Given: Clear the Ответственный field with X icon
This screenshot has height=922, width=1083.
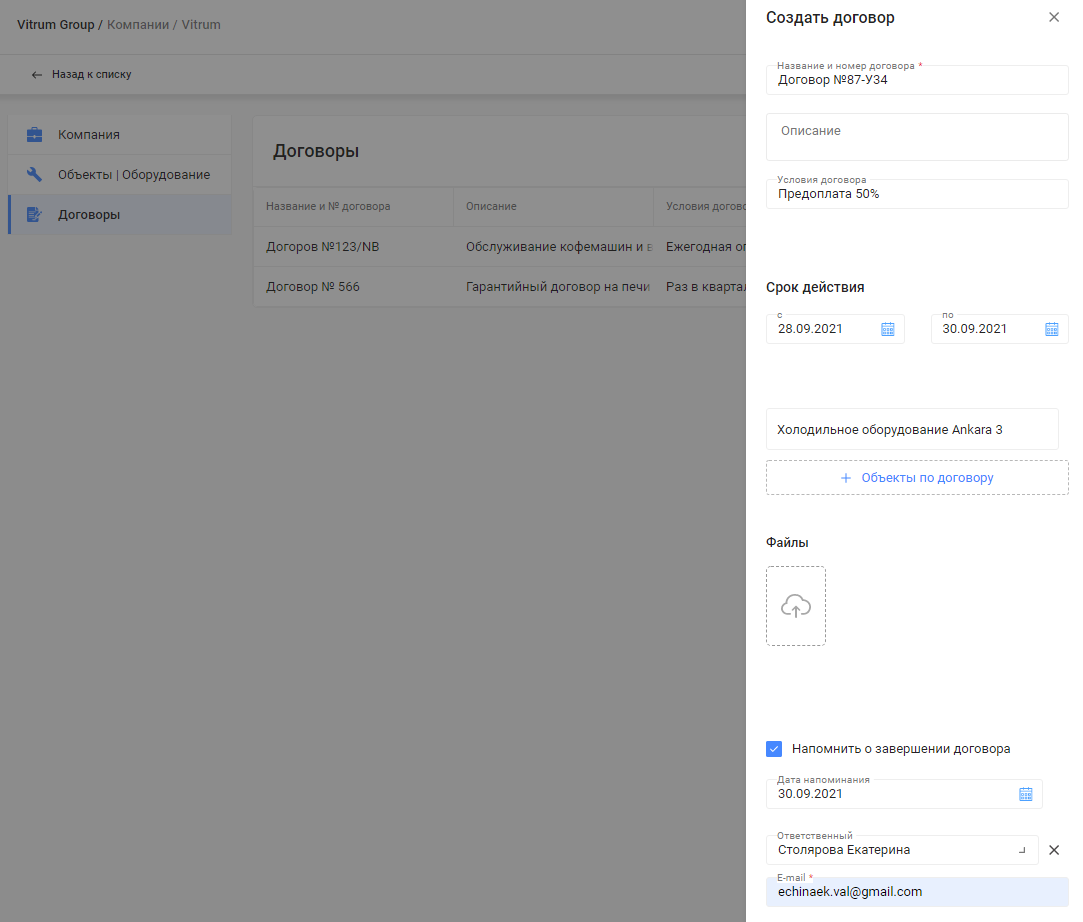Looking at the screenshot, I should click(x=1054, y=850).
